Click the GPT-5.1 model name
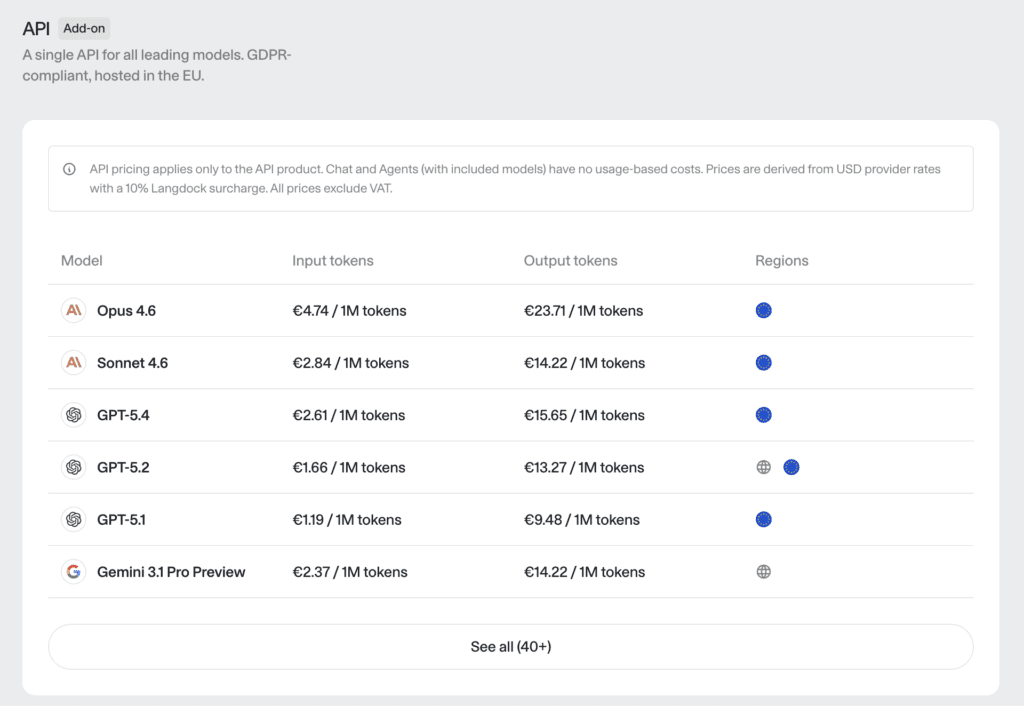This screenshot has width=1024, height=706. (x=121, y=520)
